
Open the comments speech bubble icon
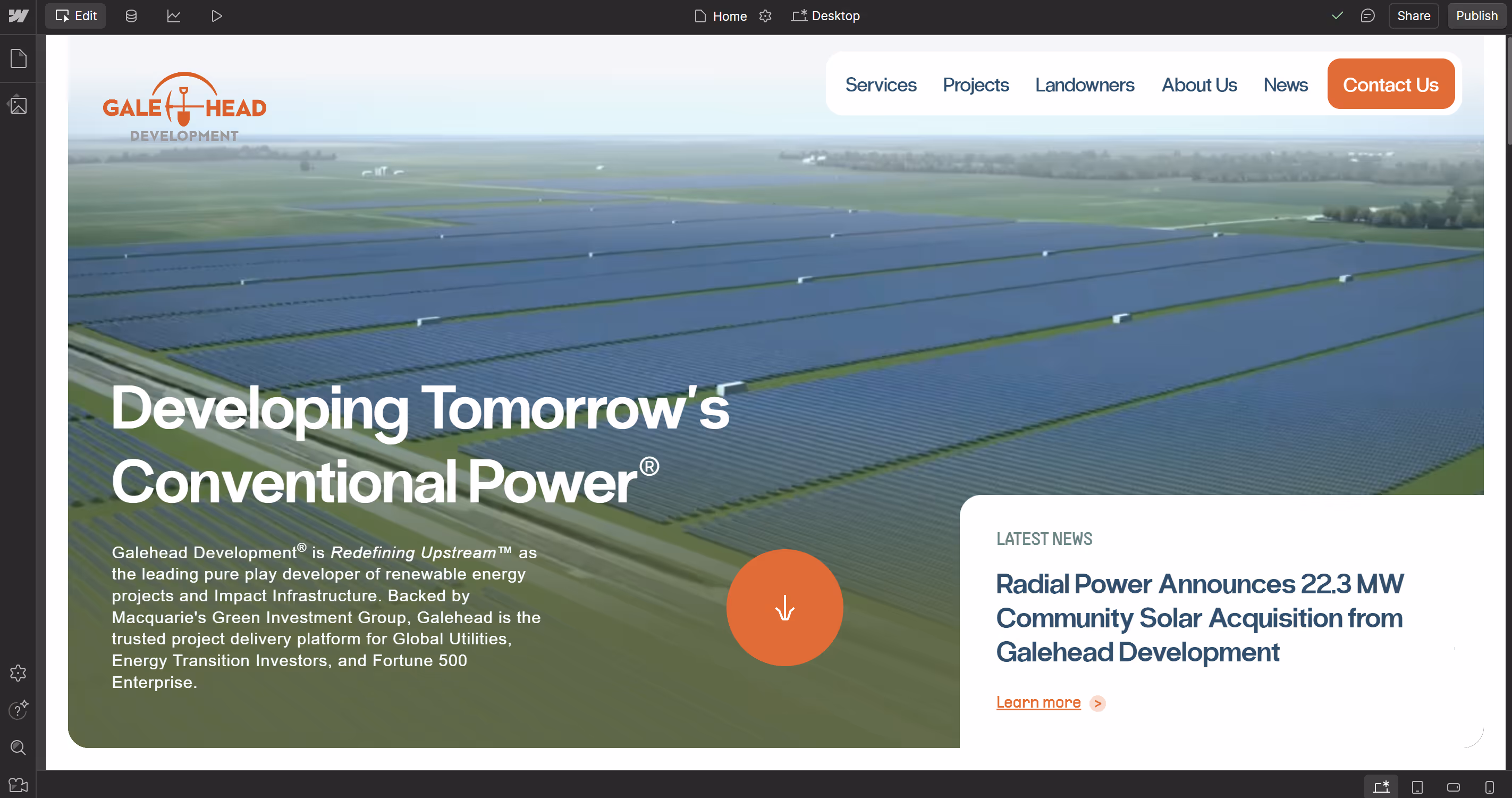click(1367, 16)
